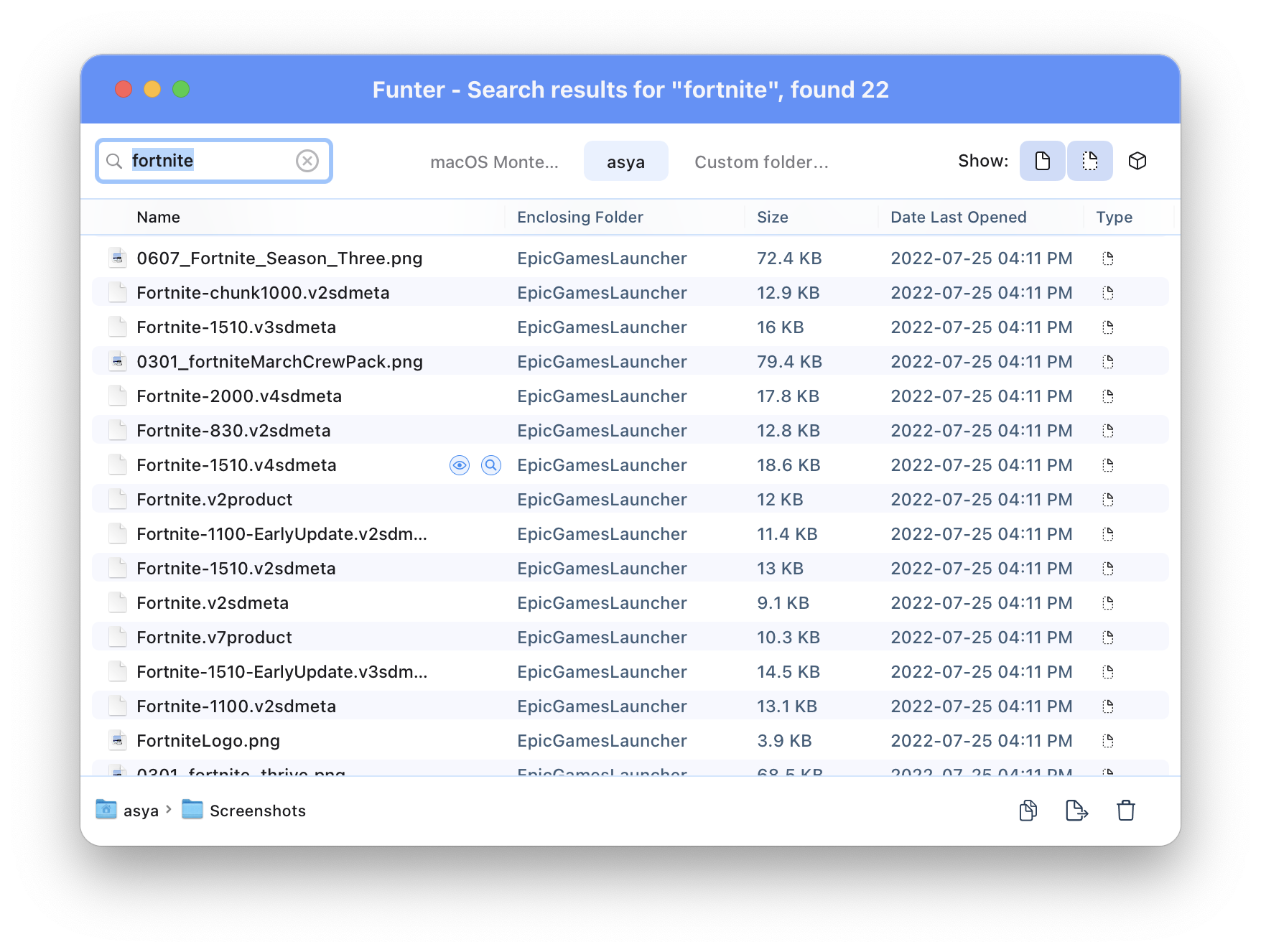Select Fortnite.v7product file
This screenshot has width=1261, height=952.
coord(214,638)
